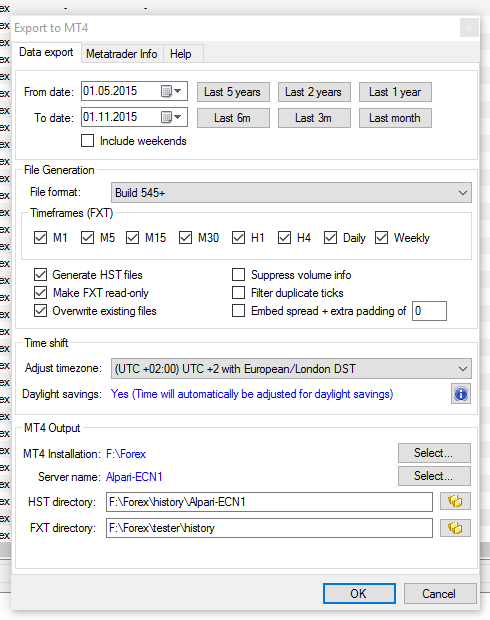Viewport: 490px width, 620px height.
Task: Open the From date calendar picker
Action: 171,91
